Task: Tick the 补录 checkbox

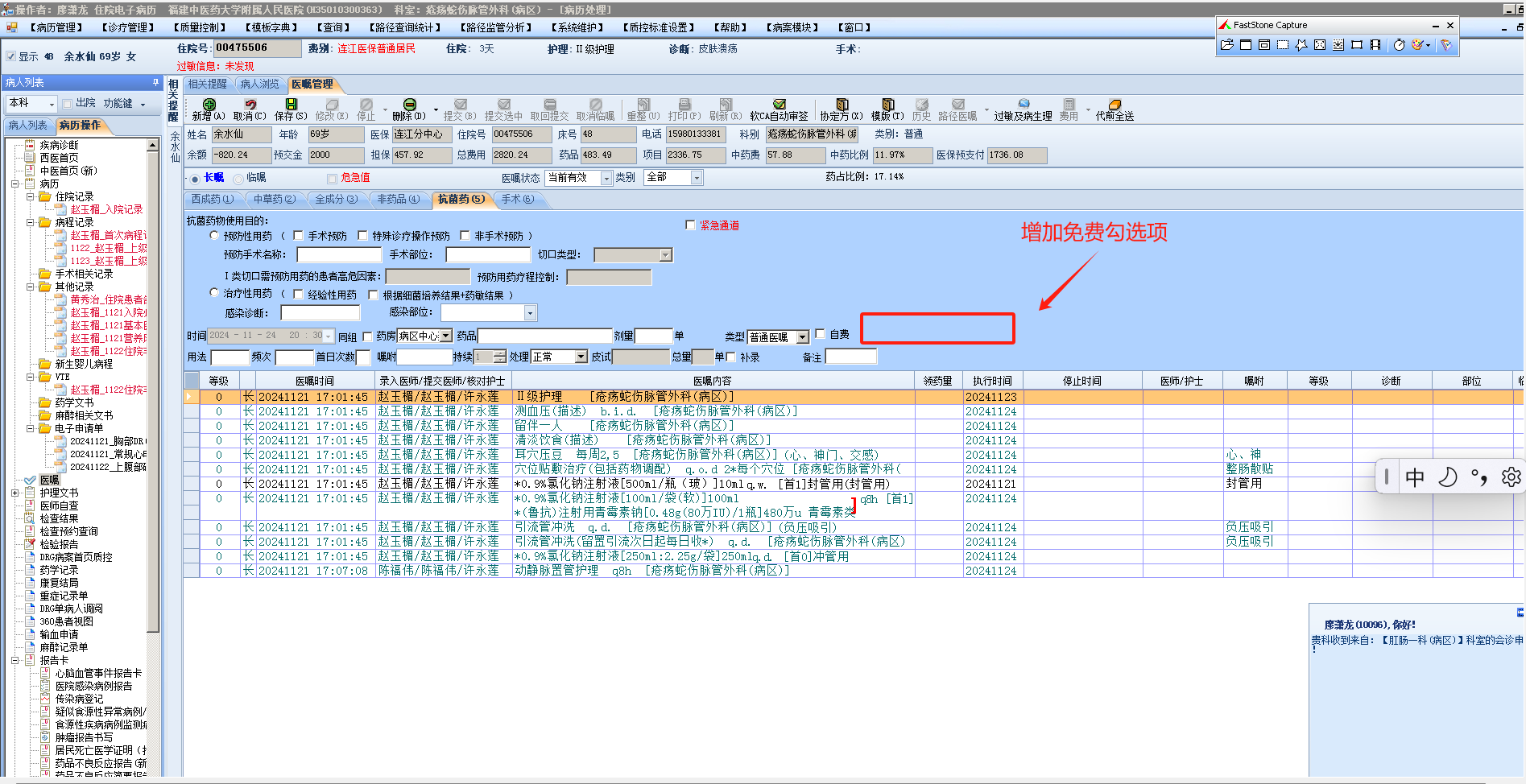Action: point(730,357)
